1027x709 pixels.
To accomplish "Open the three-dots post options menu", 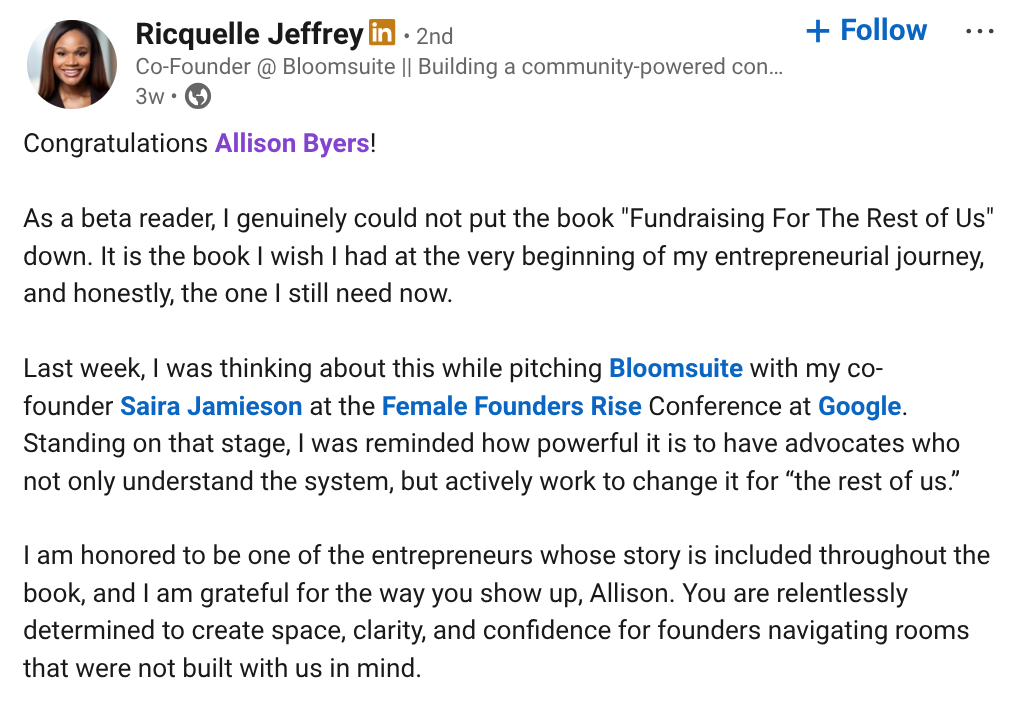I will click(x=979, y=31).
